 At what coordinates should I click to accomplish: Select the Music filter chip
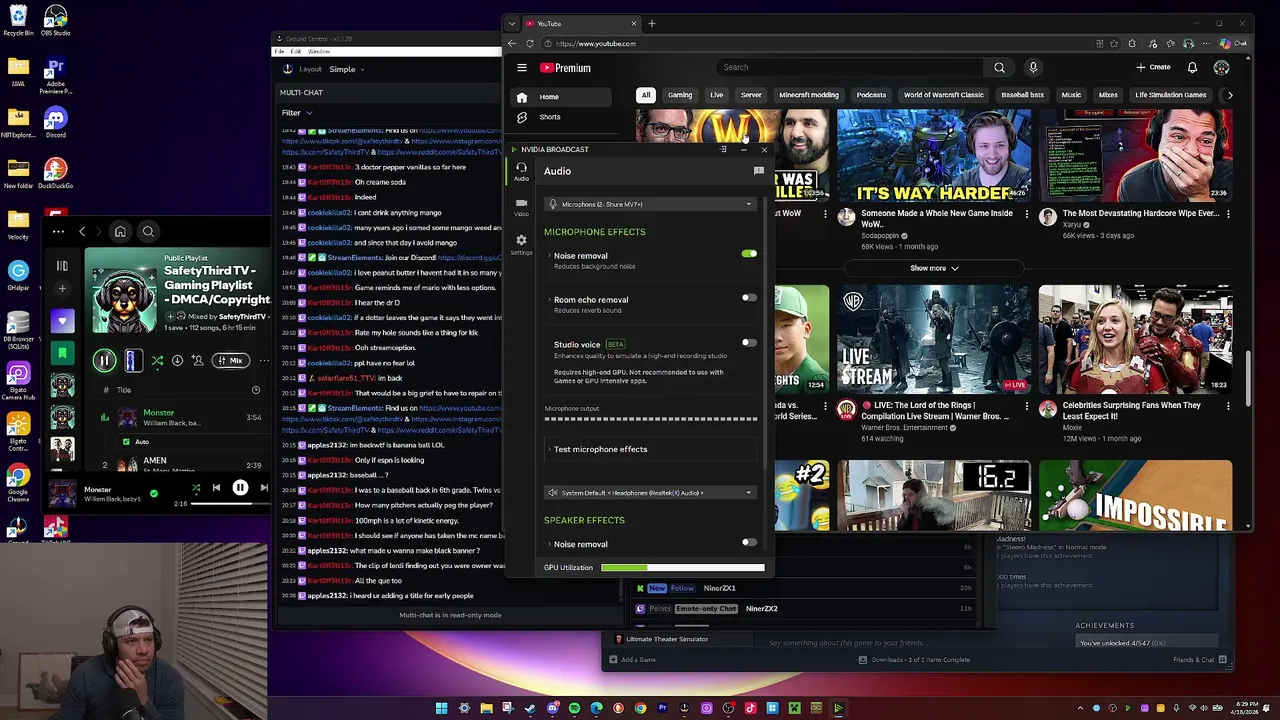[1071, 95]
